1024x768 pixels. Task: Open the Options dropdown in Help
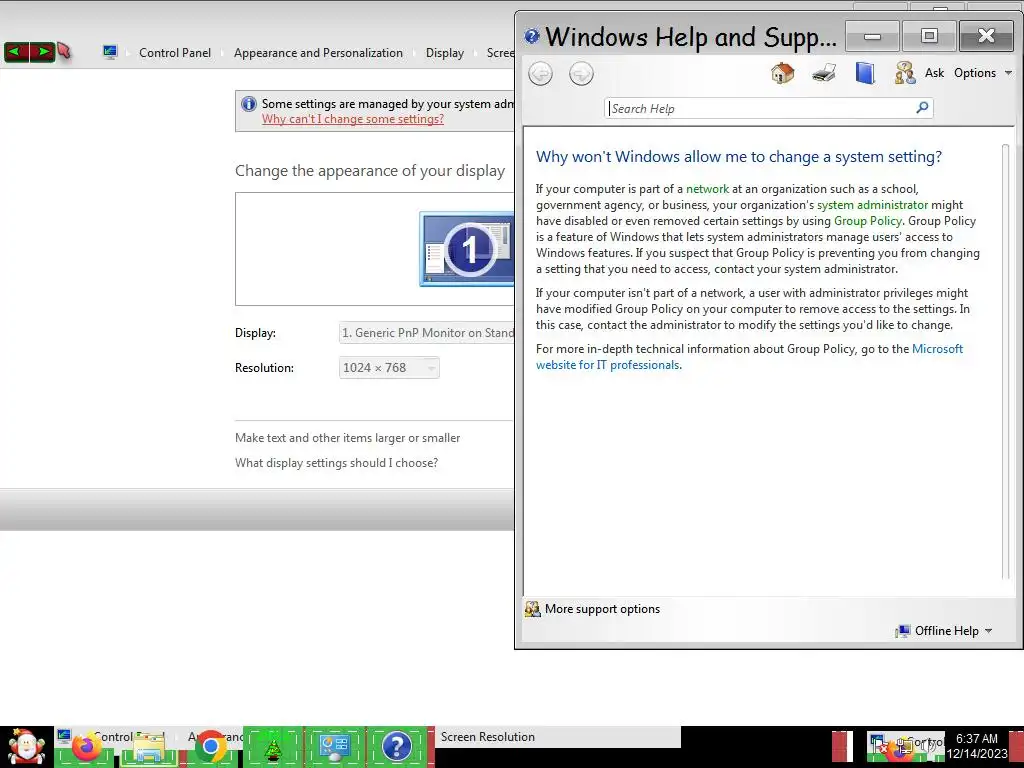pos(983,72)
